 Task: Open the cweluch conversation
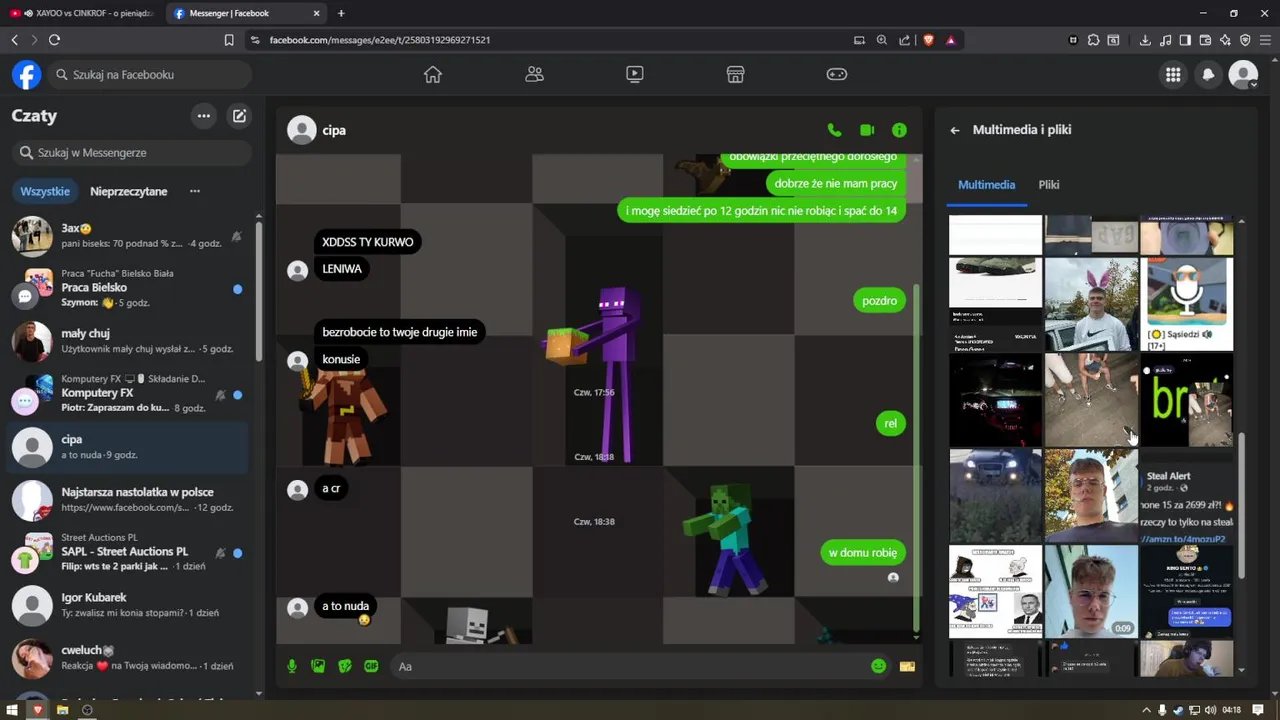tap(128, 659)
